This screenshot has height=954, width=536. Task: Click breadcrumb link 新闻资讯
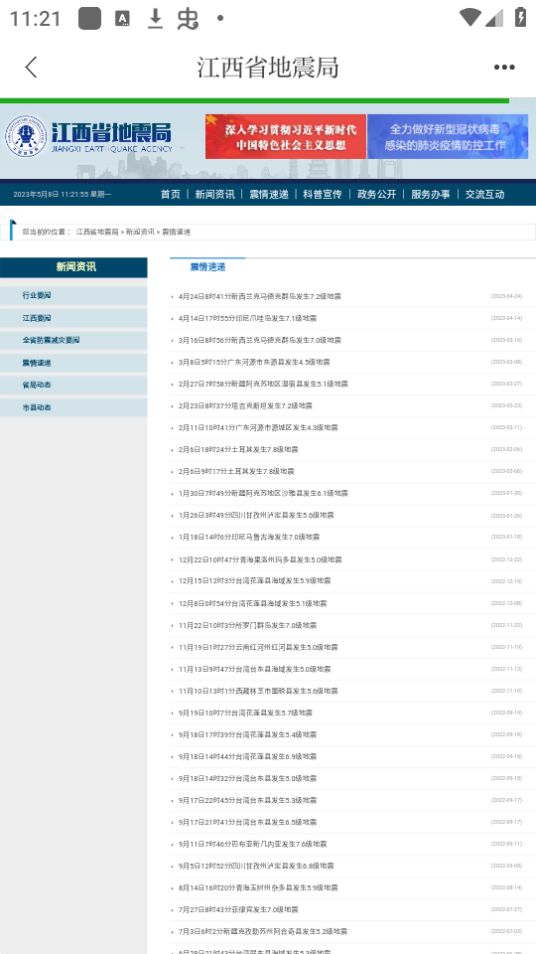point(140,232)
